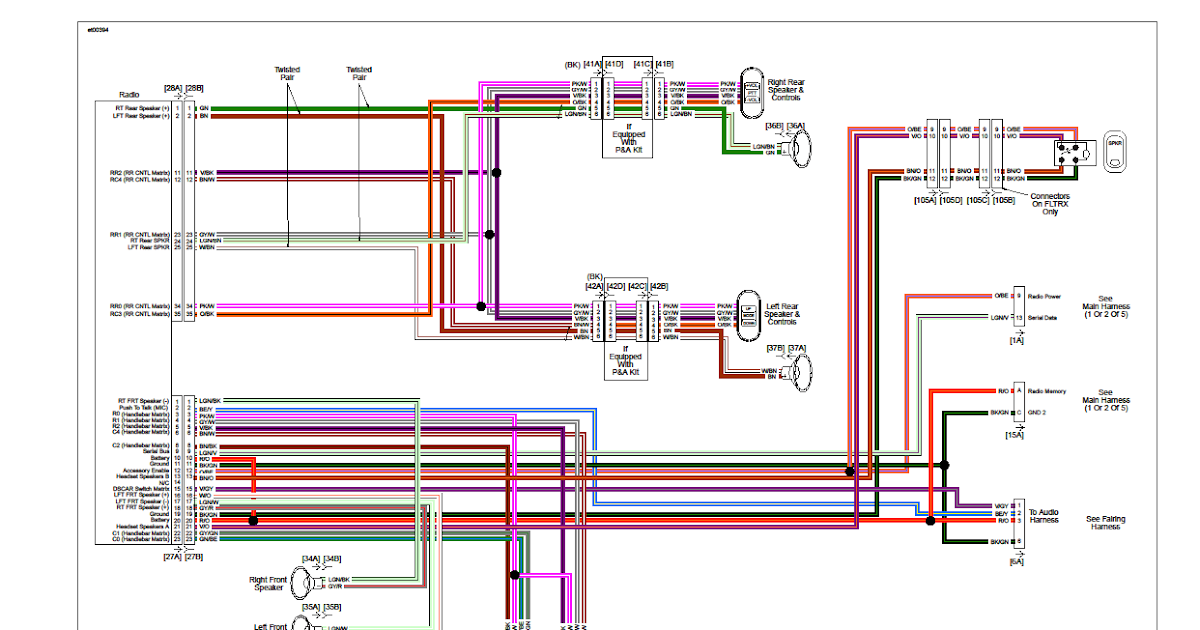Screen dimensions: 1200x630
Task: Click connector label [41A]
Action: (592, 65)
